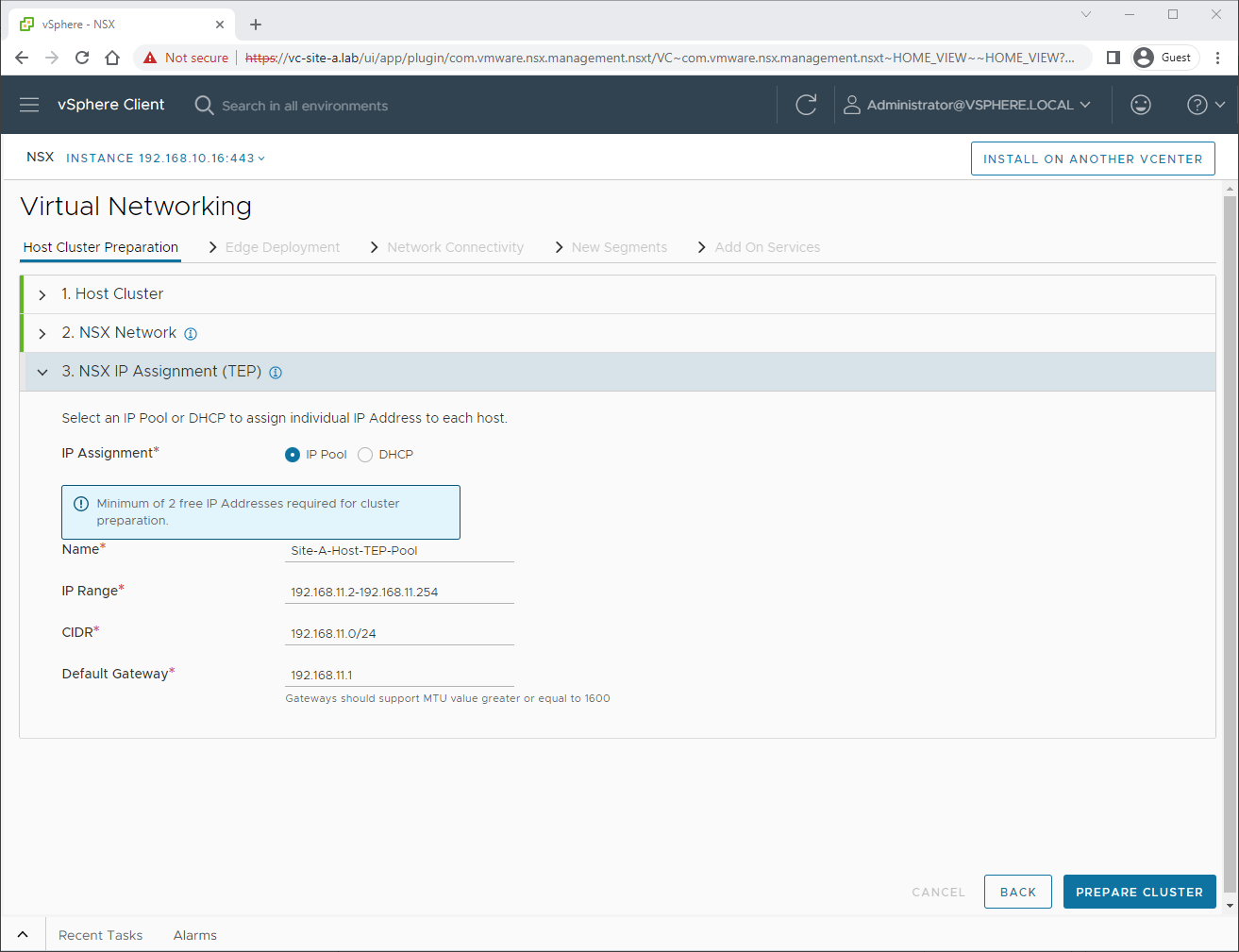Click the Default Gateway input field
This screenshot has width=1239, height=952.
[x=399, y=676]
